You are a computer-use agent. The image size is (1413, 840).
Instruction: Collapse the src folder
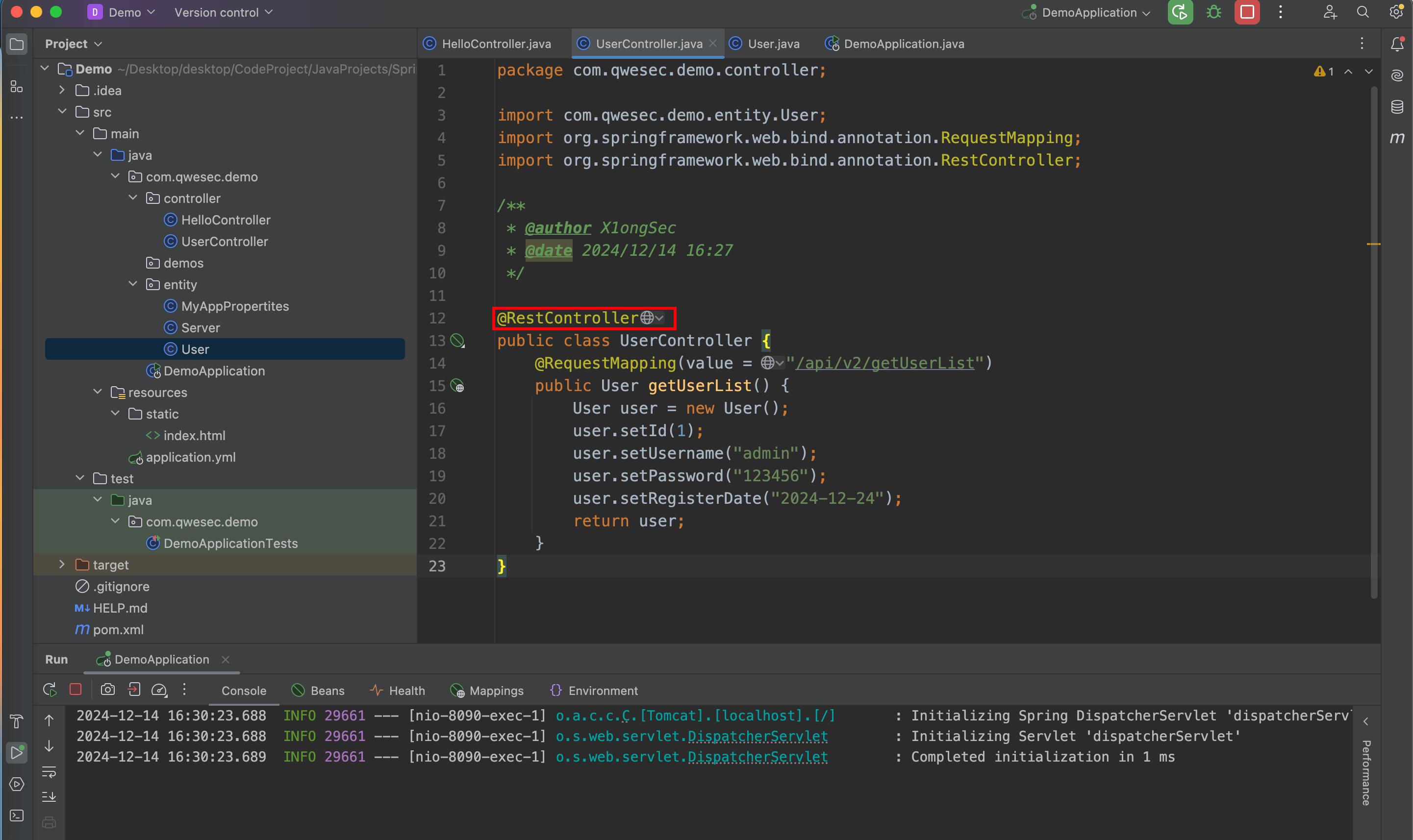(62, 112)
